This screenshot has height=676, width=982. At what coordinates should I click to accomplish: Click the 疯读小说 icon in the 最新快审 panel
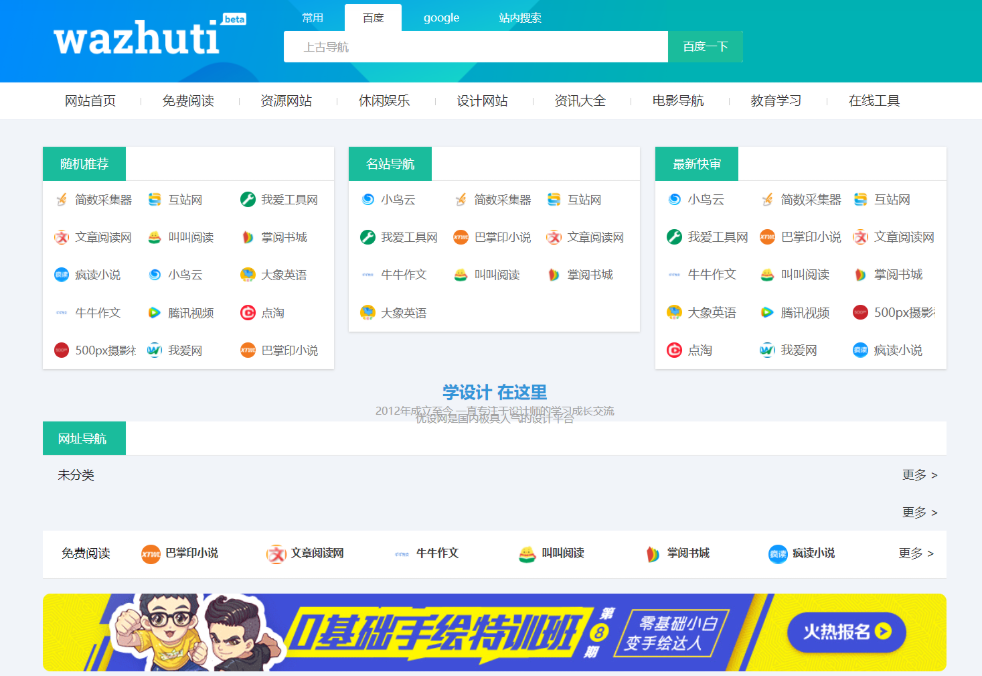860,350
